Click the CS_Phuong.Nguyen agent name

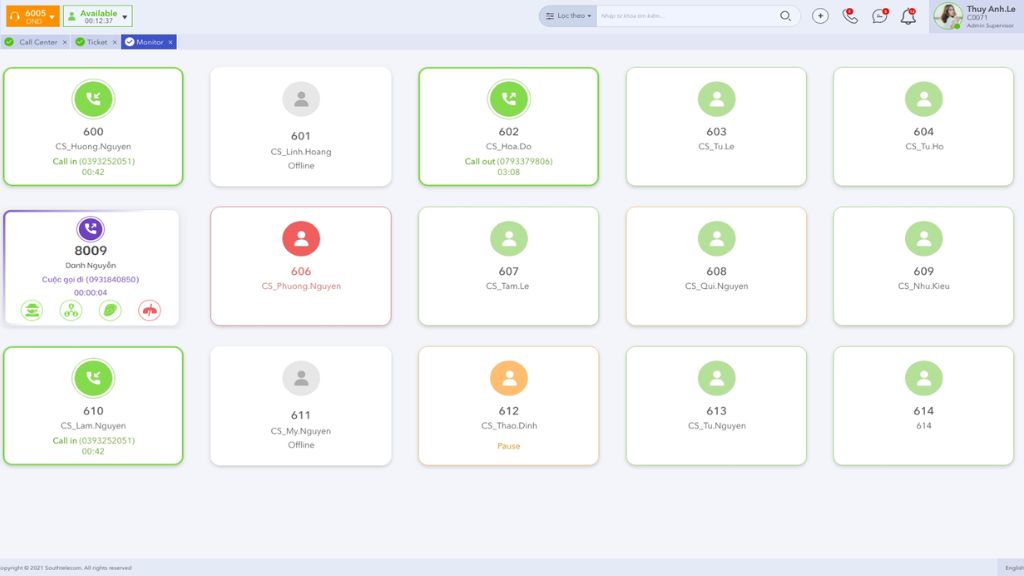click(301, 286)
